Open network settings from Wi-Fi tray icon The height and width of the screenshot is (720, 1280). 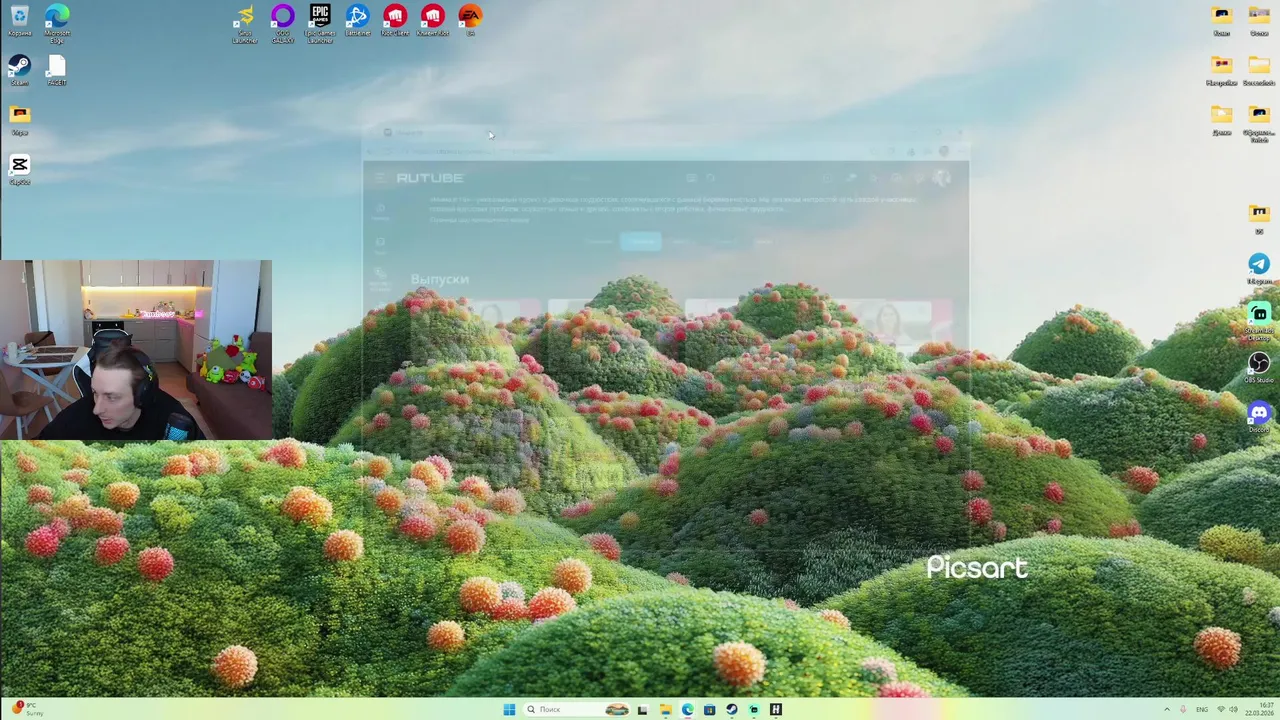click(x=1221, y=709)
